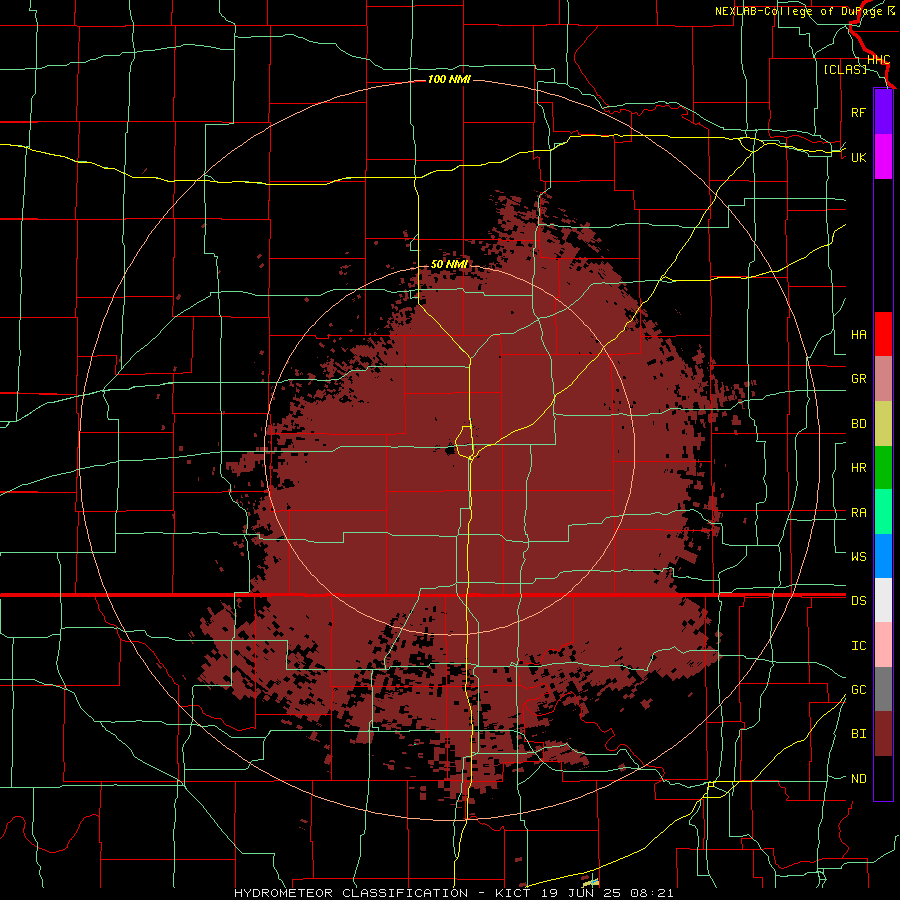Click the GR legend label
Viewport: 900px width, 900px height.
[x=858, y=379]
